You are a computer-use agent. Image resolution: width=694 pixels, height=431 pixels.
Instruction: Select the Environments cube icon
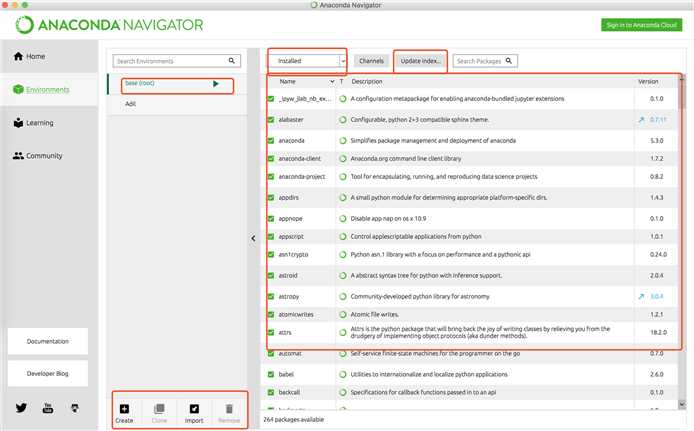(x=18, y=89)
